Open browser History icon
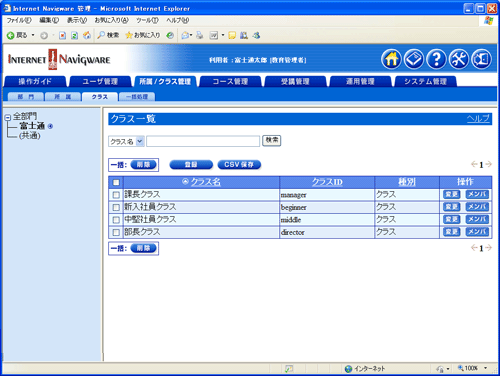500x376 pixels. (170, 35)
